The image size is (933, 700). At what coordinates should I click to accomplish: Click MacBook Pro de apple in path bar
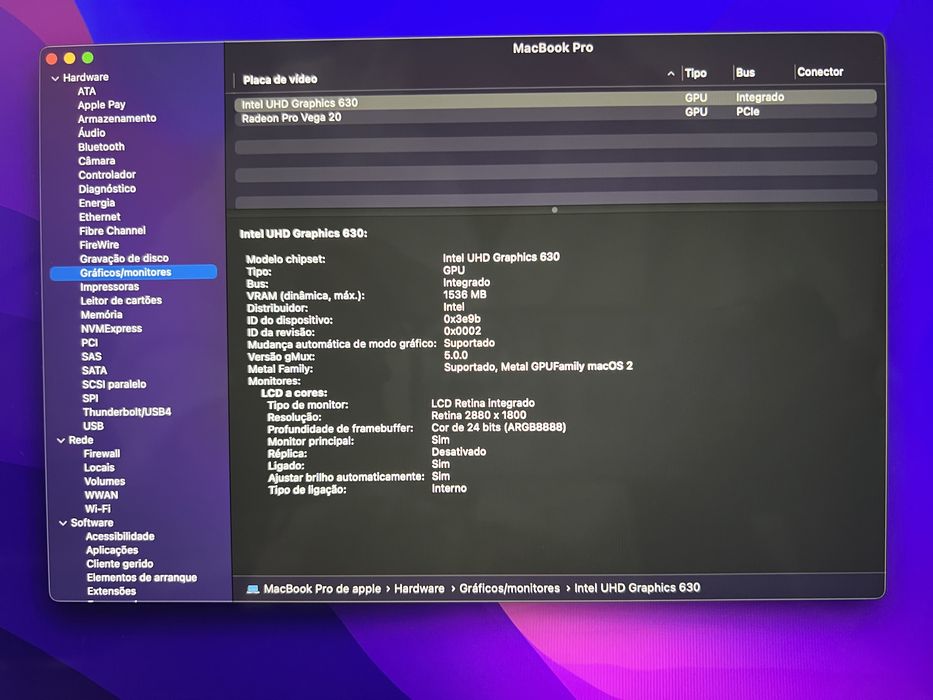(322, 589)
